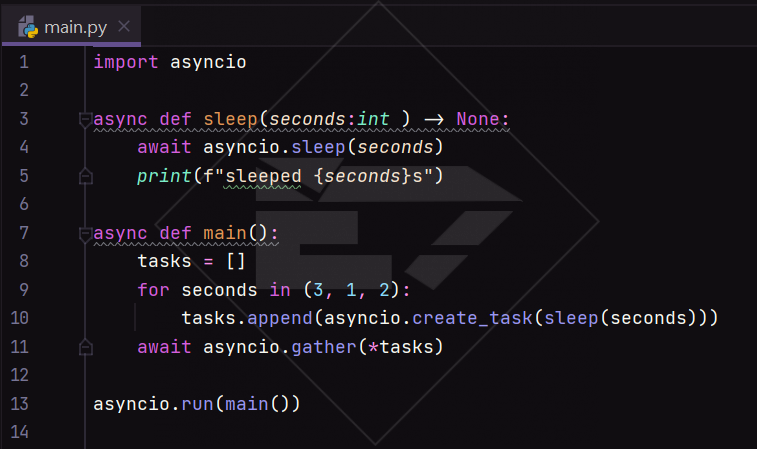Click the 'int' type annotation
Image resolution: width=757 pixels, height=449 pixels.
(373, 119)
